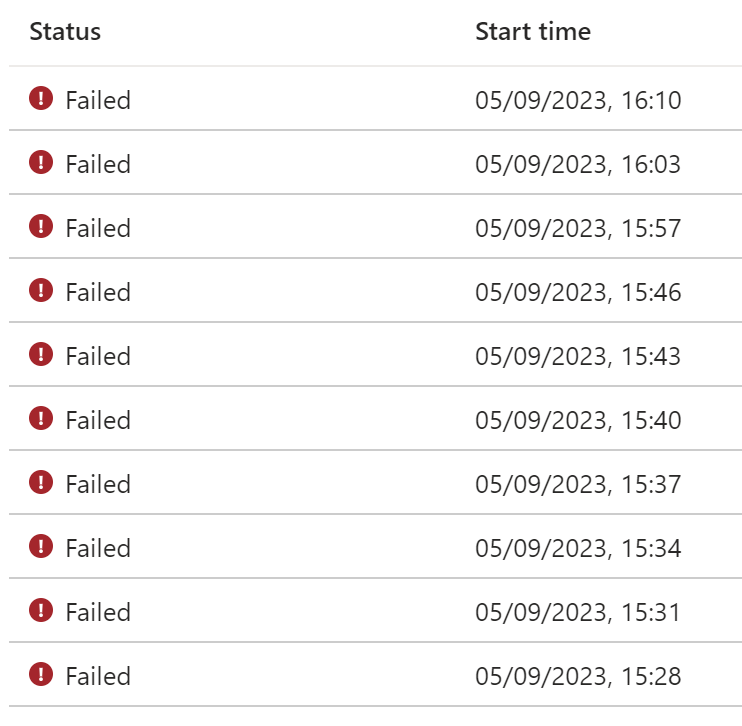Open the Failed status of the 15:34 run

coord(98,548)
